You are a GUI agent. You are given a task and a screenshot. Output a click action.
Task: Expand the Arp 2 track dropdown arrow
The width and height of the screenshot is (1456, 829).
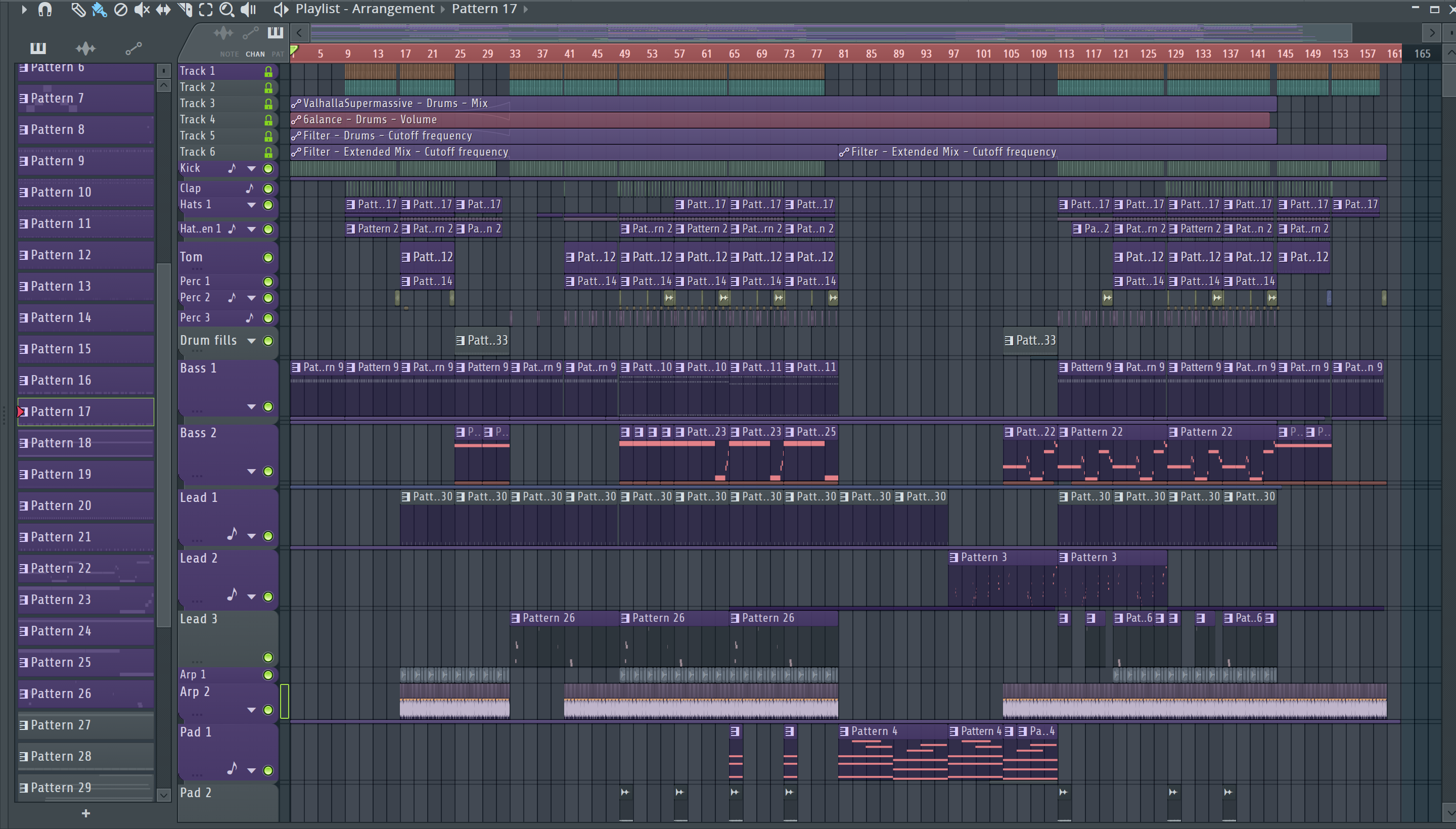click(x=251, y=710)
